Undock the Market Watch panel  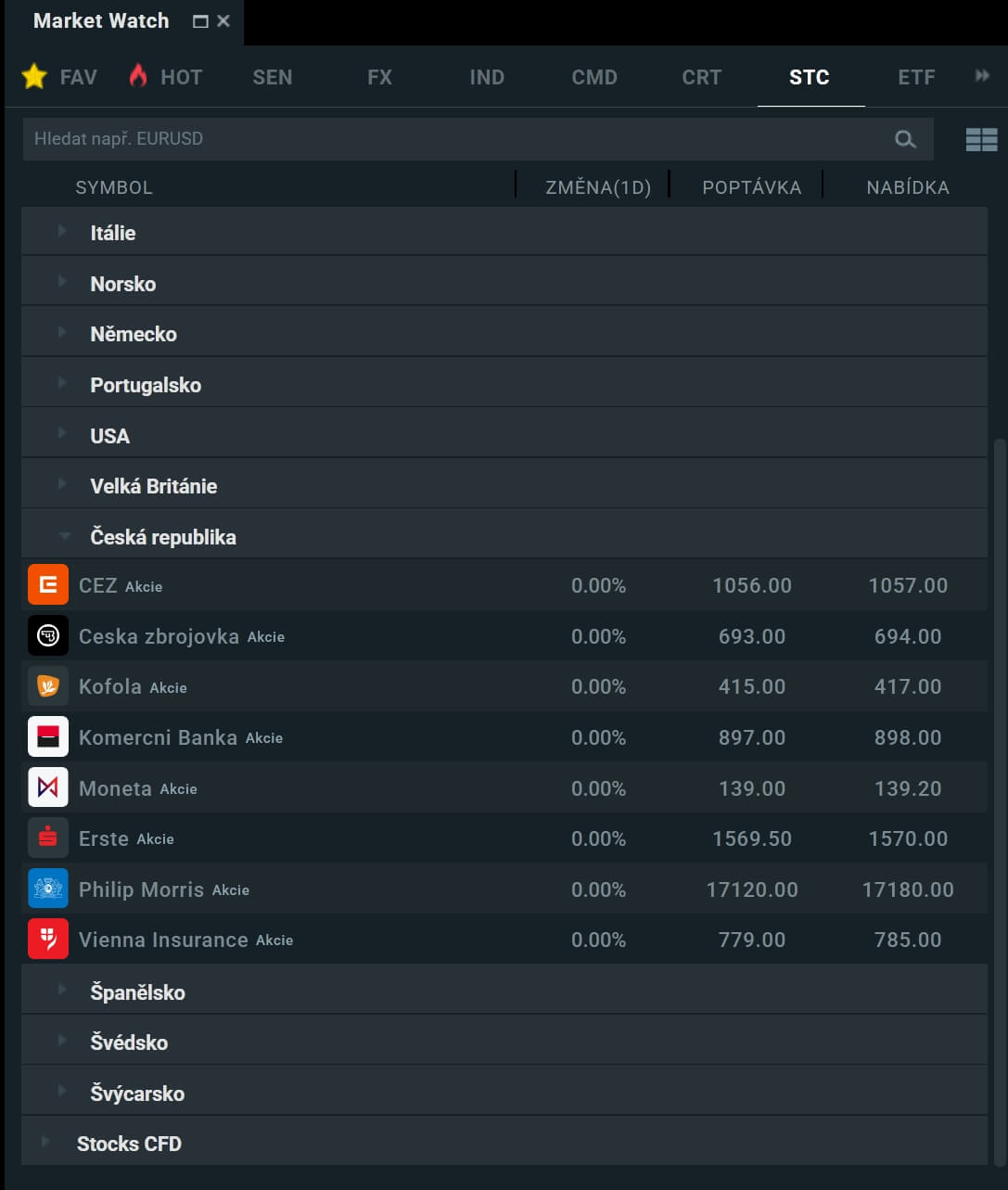coord(200,21)
